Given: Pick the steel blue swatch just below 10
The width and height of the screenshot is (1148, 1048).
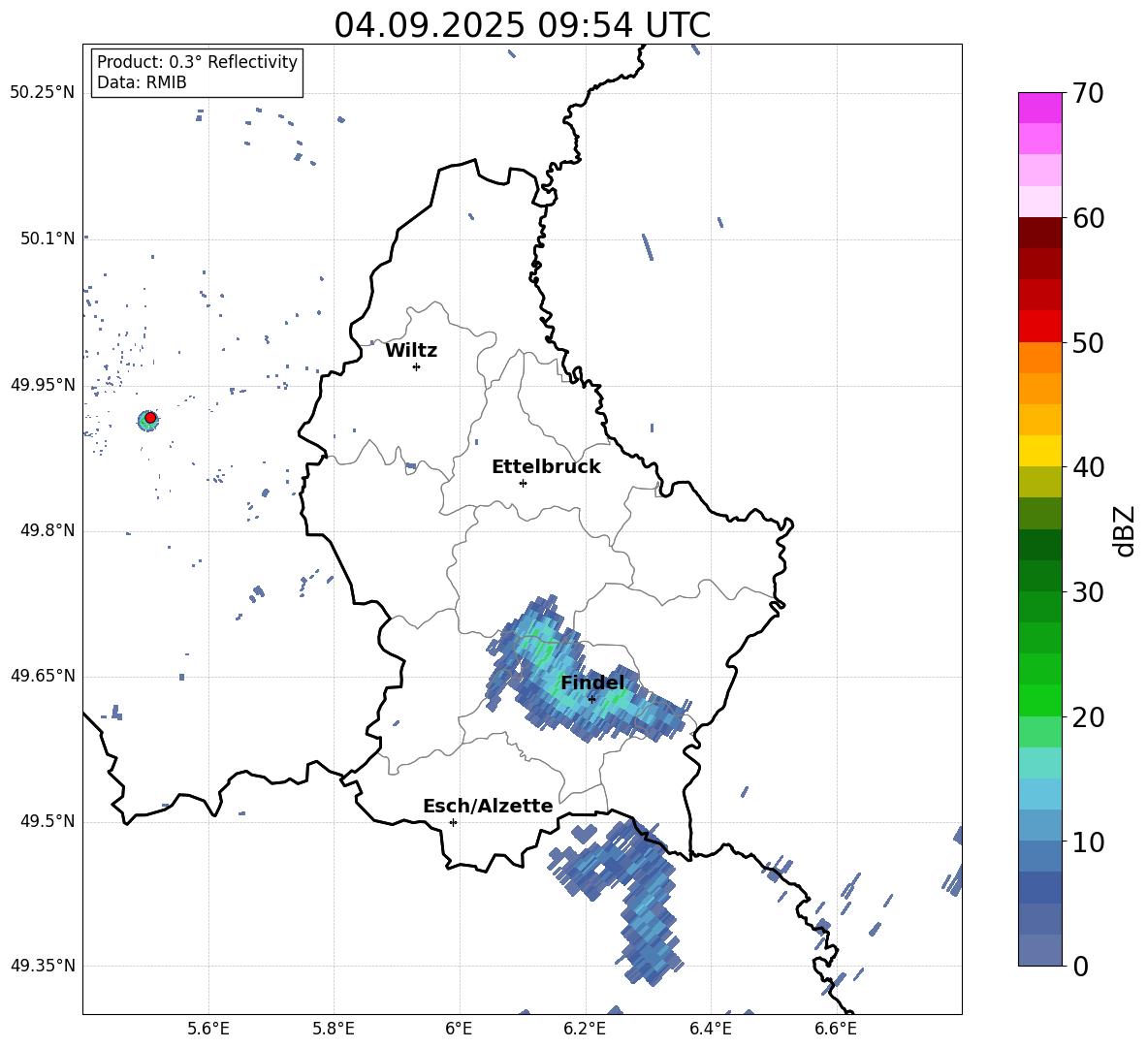Looking at the screenshot, I should tap(1039, 857).
